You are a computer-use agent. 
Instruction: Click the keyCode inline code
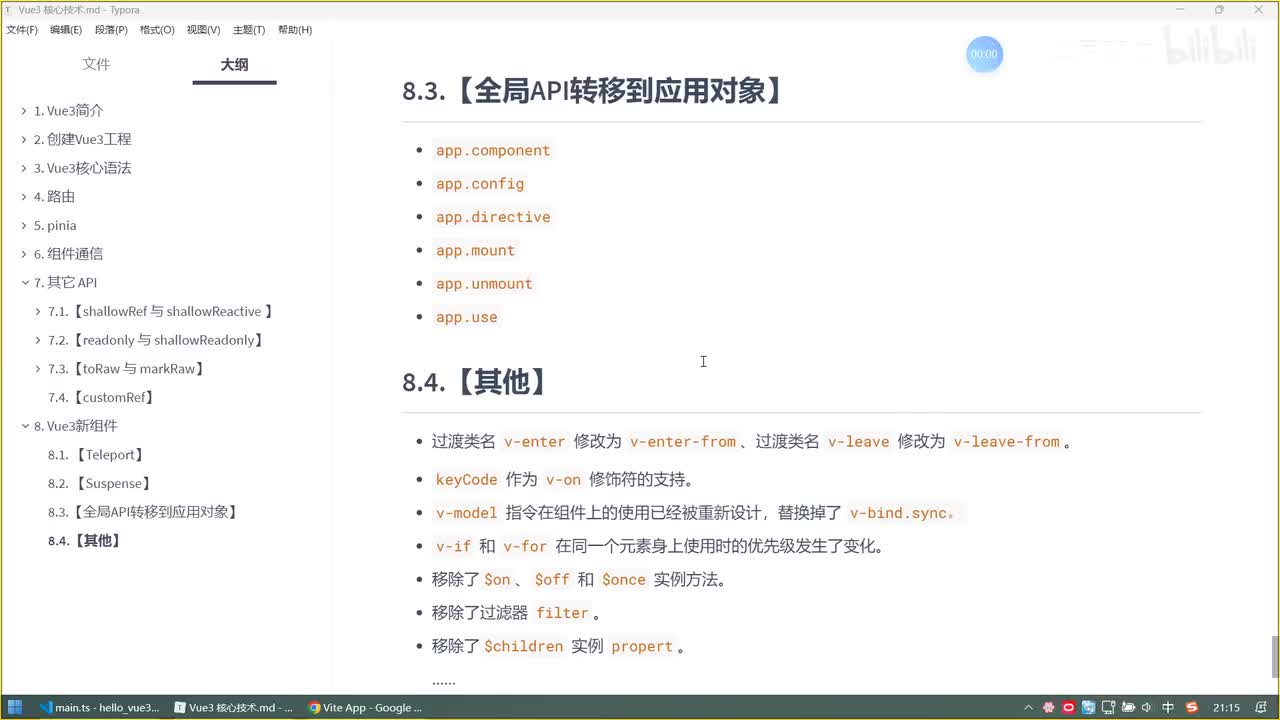click(x=466, y=479)
